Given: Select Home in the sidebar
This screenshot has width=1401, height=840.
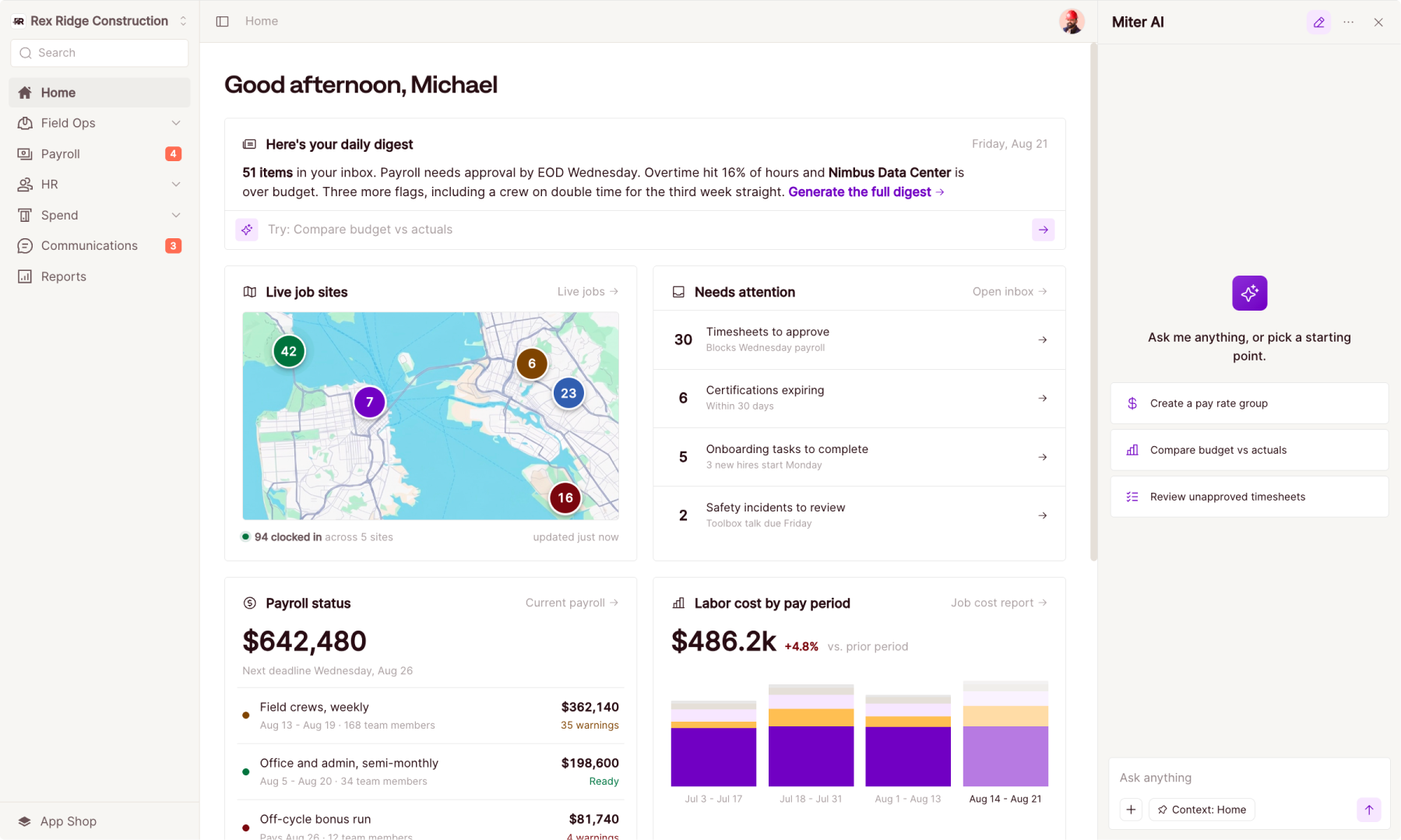Looking at the screenshot, I should pyautogui.click(x=100, y=93).
